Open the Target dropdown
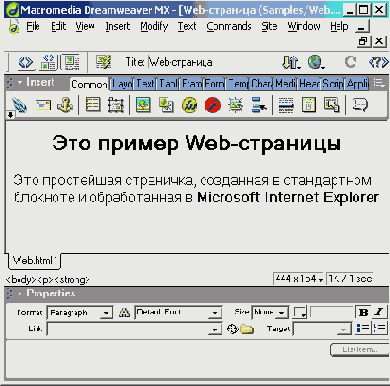The image size is (390, 386). pyautogui.click(x=322, y=329)
